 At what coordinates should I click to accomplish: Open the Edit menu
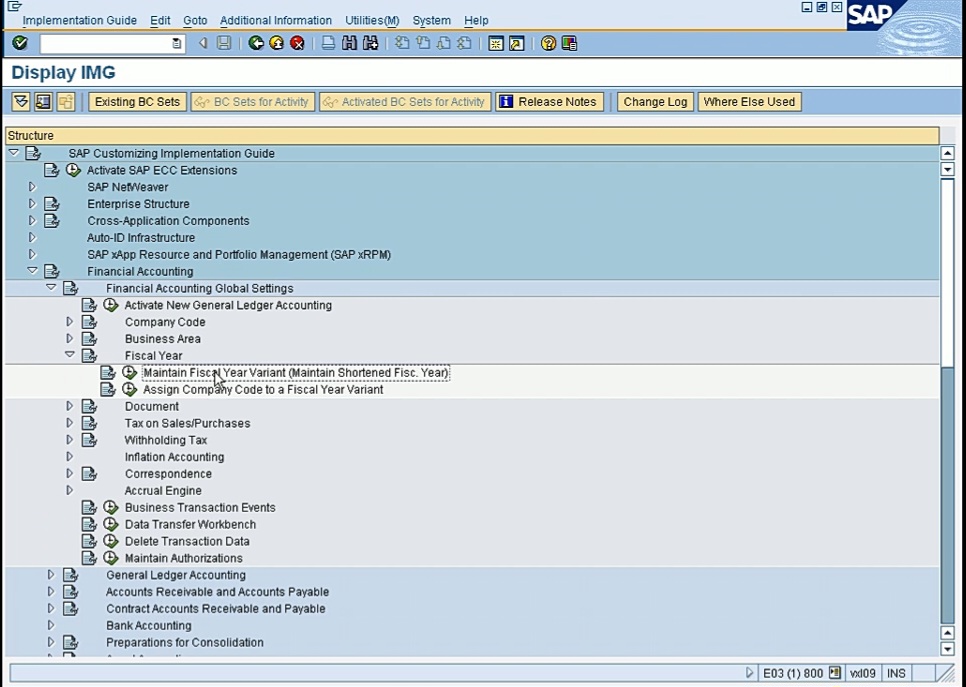[160, 20]
